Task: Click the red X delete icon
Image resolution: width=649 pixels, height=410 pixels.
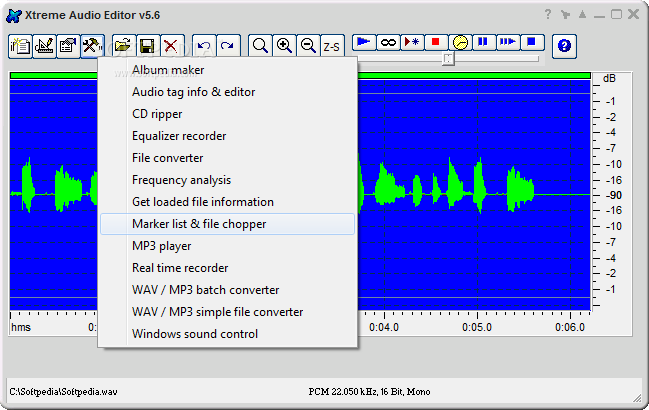Action: click(x=171, y=46)
